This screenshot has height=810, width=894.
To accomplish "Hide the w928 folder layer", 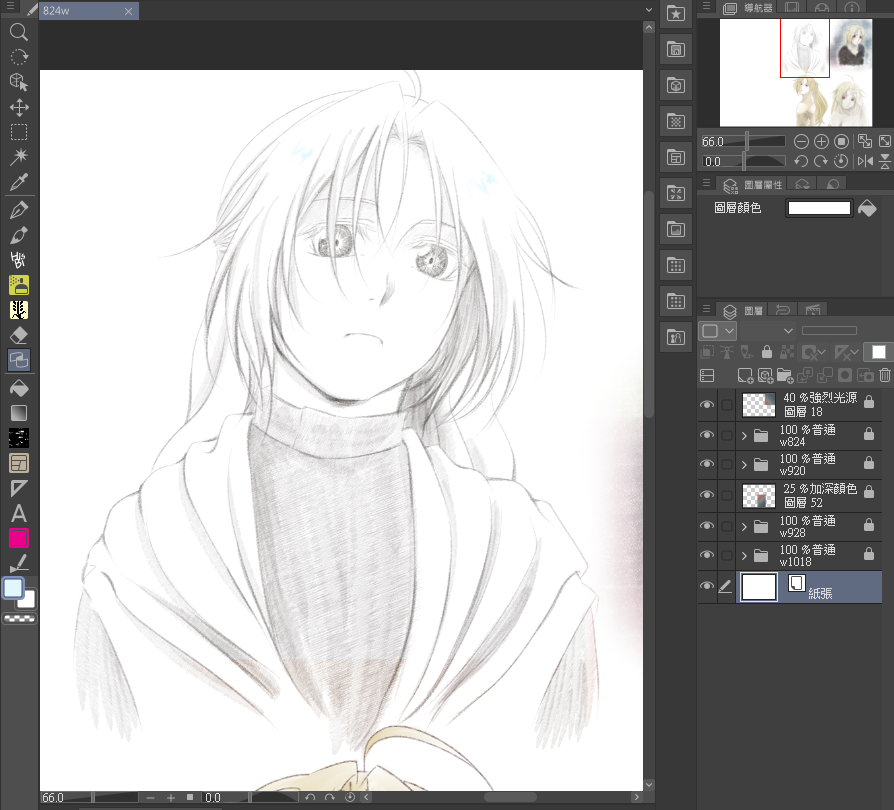I will pyautogui.click(x=707, y=526).
